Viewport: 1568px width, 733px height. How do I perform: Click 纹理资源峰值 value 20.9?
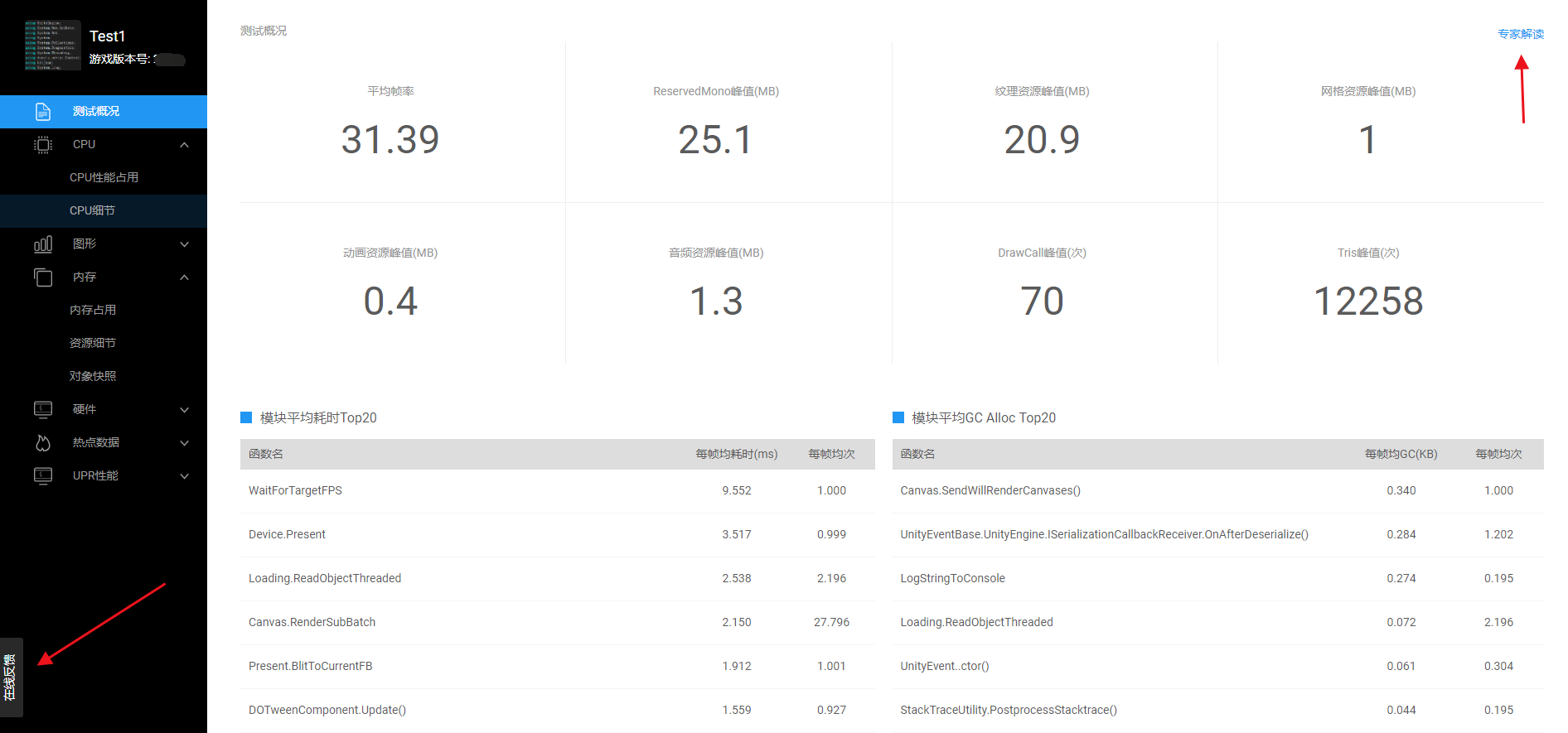1042,139
